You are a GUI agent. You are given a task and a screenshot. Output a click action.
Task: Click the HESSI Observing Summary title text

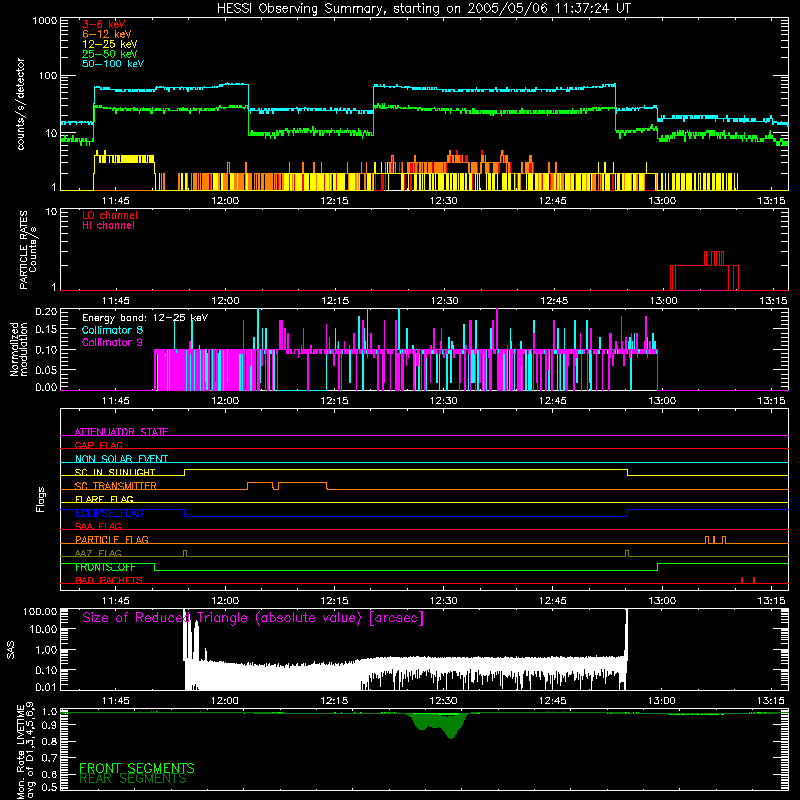(x=423, y=9)
